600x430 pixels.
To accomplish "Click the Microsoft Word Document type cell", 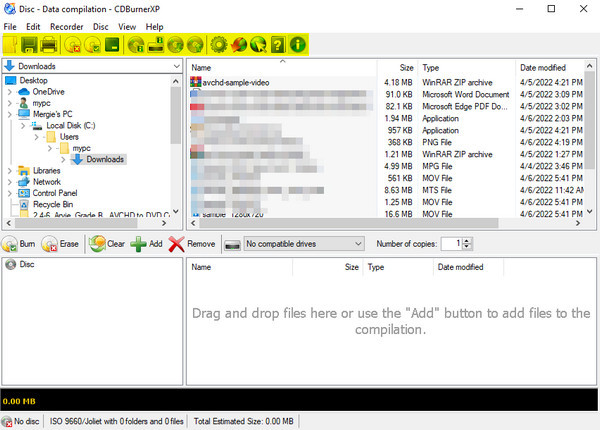I will pos(466,94).
